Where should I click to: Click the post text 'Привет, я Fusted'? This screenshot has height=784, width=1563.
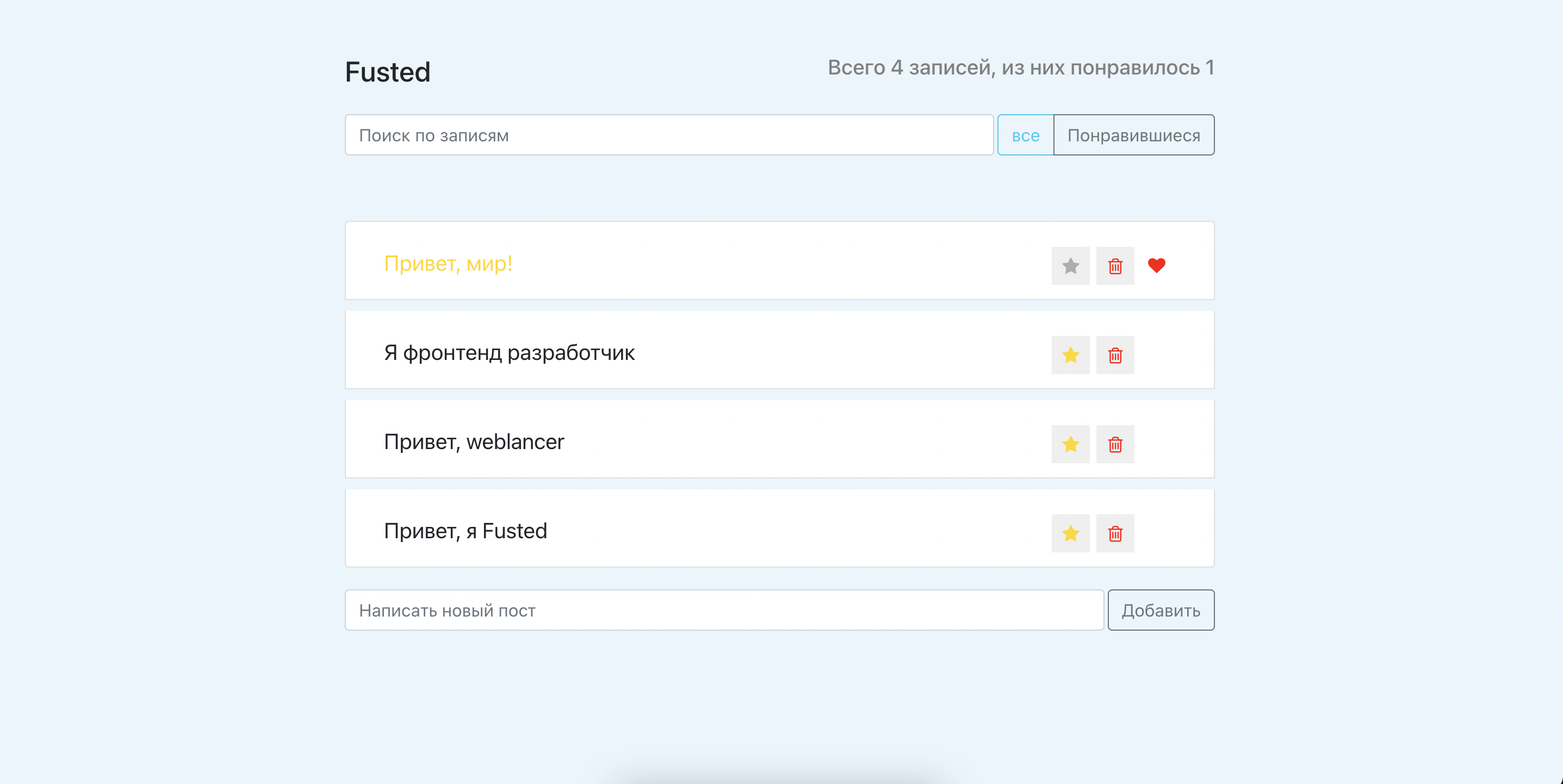click(465, 531)
